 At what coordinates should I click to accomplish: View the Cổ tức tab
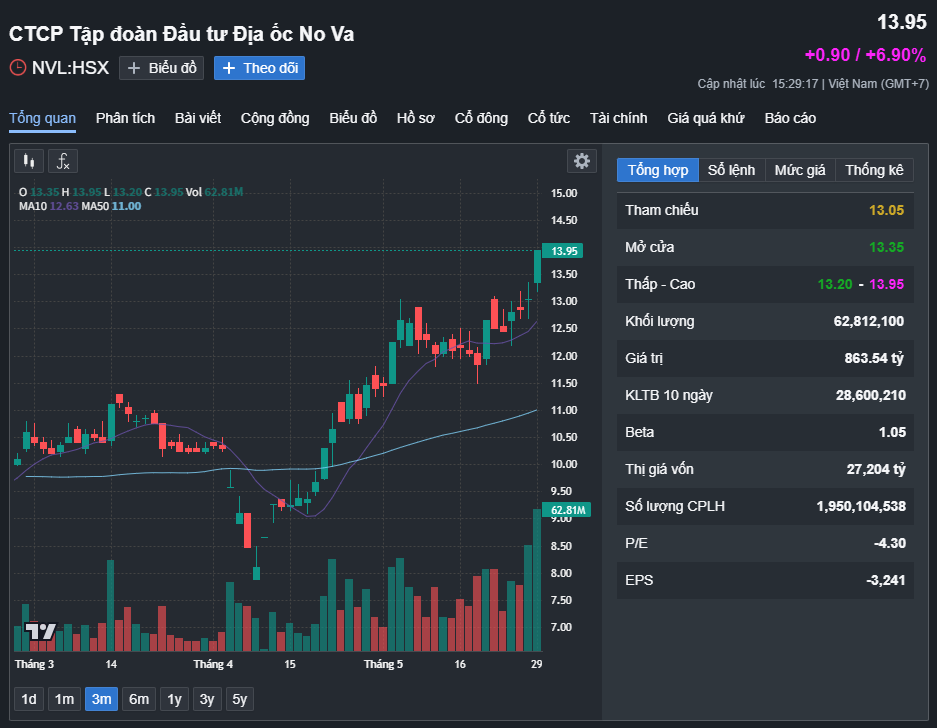549,118
